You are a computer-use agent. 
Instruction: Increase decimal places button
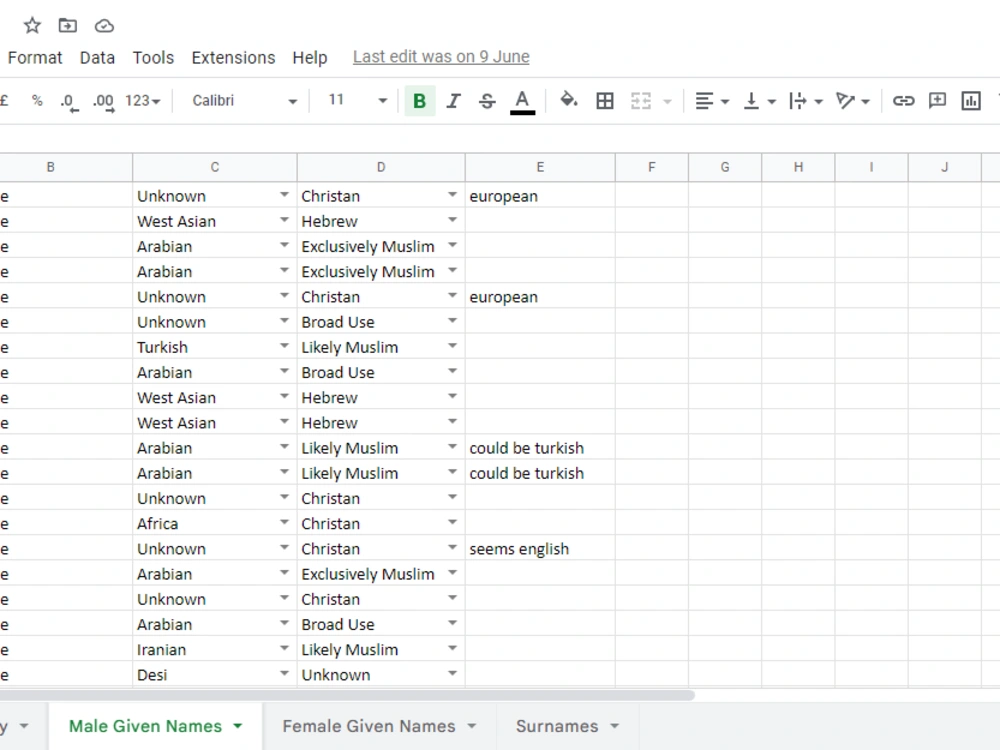103,102
